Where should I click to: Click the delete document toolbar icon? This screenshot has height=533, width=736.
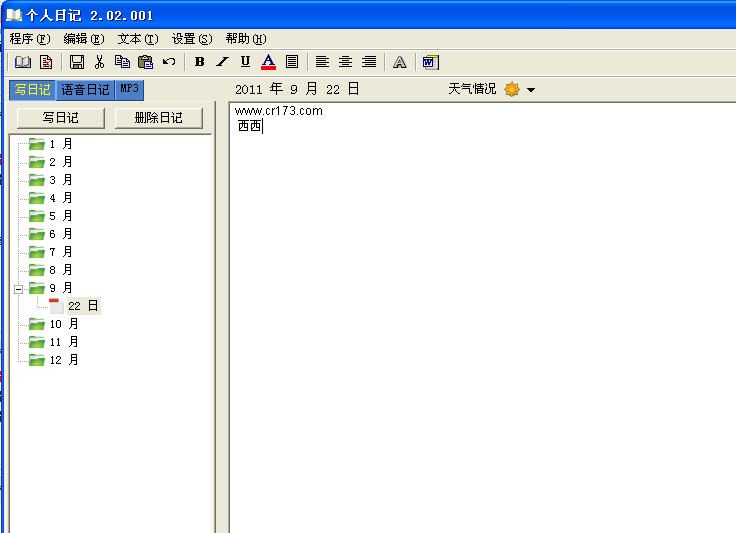[x=46, y=62]
